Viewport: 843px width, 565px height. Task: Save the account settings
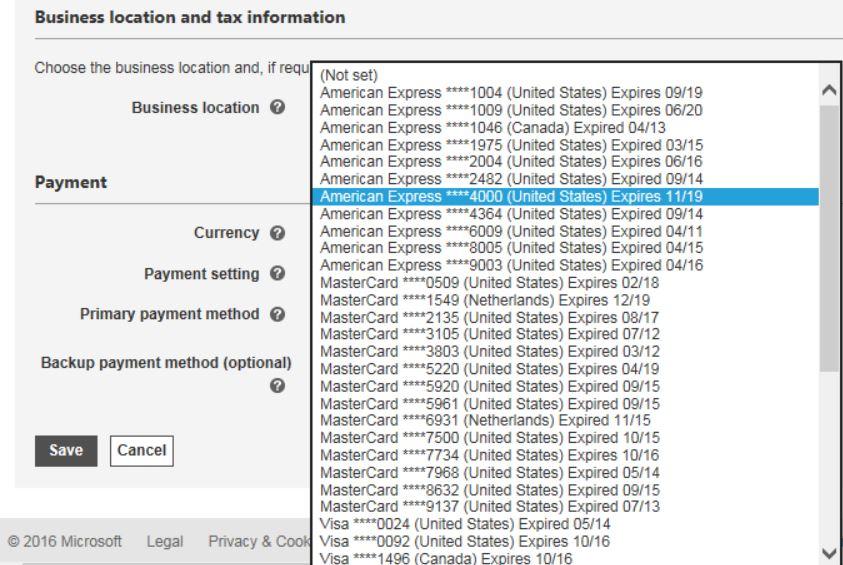point(66,450)
